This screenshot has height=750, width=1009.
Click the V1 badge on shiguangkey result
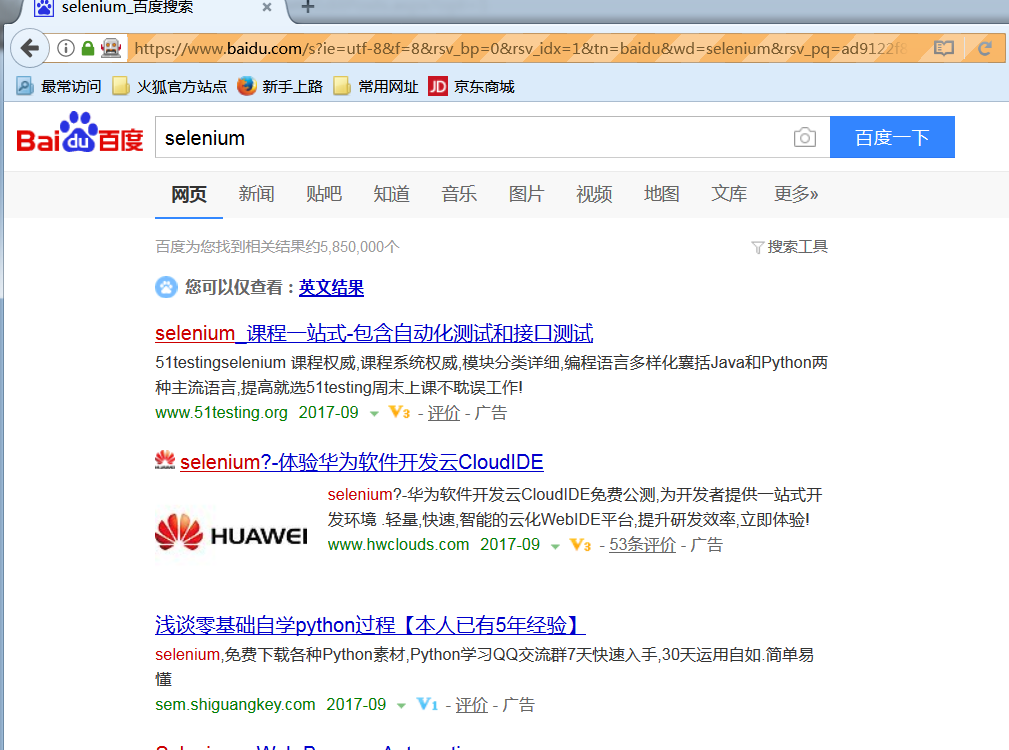tap(427, 704)
